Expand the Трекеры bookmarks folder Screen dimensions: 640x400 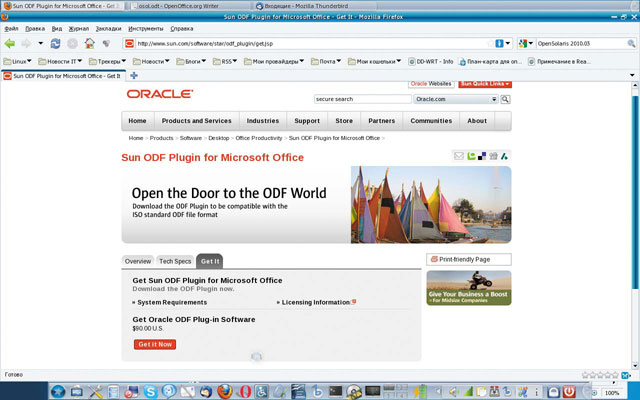[107, 62]
